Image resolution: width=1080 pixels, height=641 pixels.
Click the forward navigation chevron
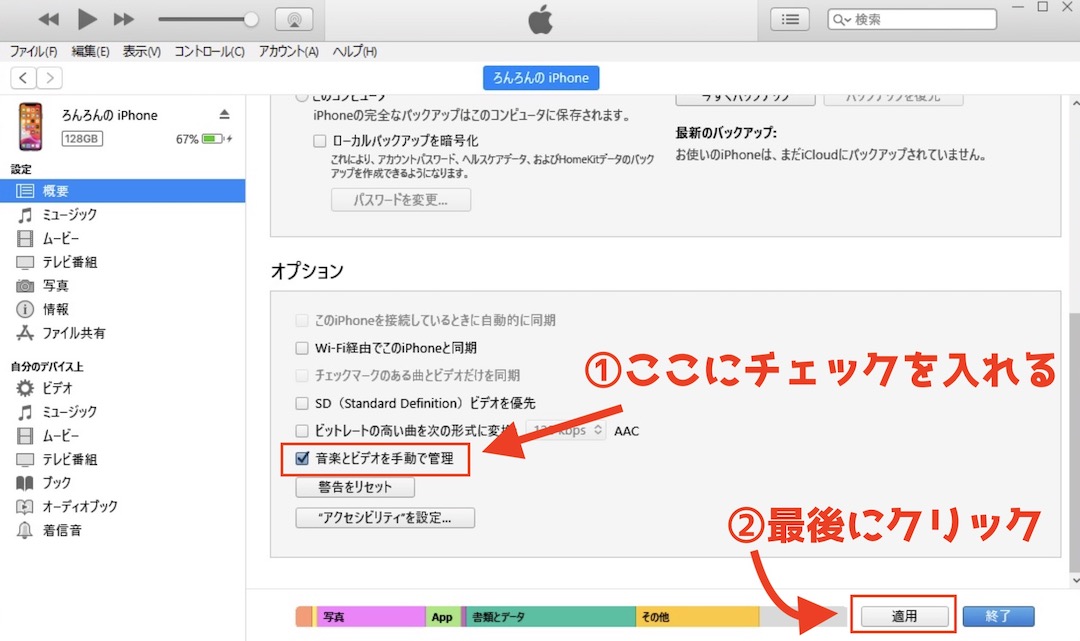(48, 77)
